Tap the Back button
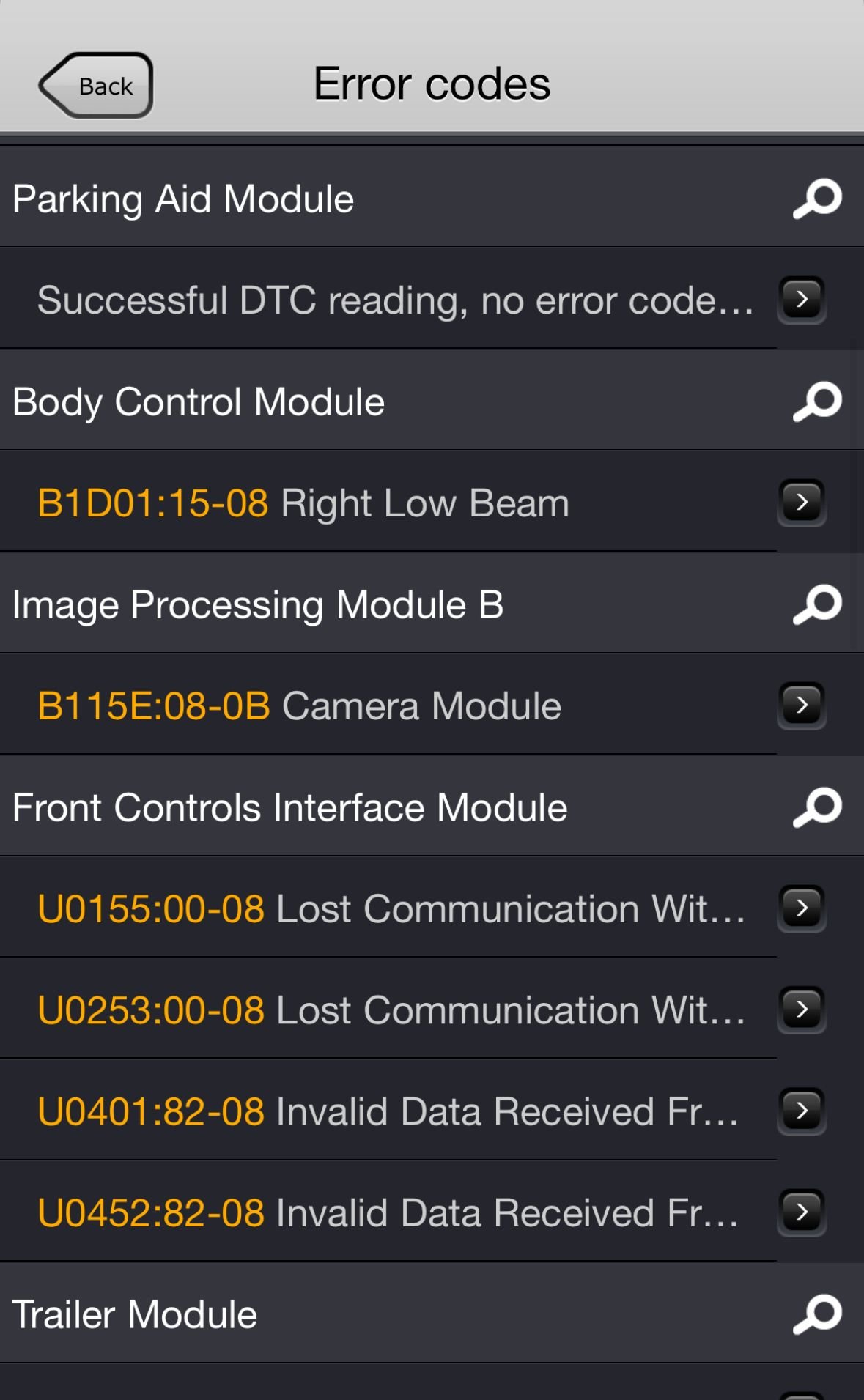 coord(97,86)
